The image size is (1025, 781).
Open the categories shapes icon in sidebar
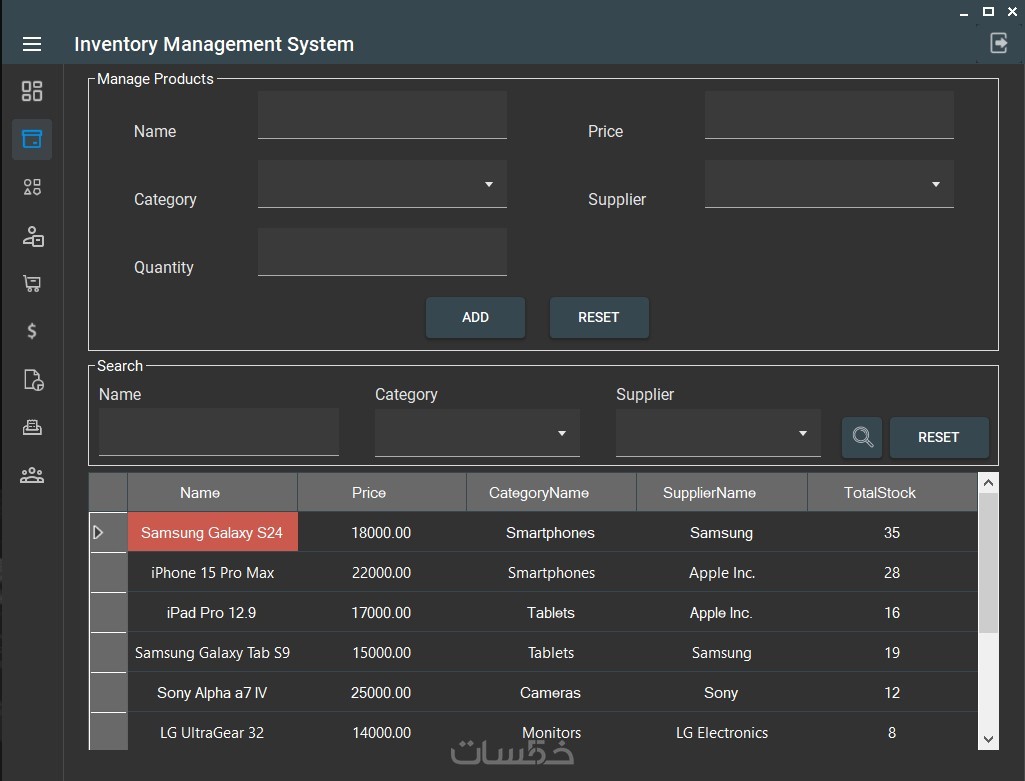click(31, 187)
